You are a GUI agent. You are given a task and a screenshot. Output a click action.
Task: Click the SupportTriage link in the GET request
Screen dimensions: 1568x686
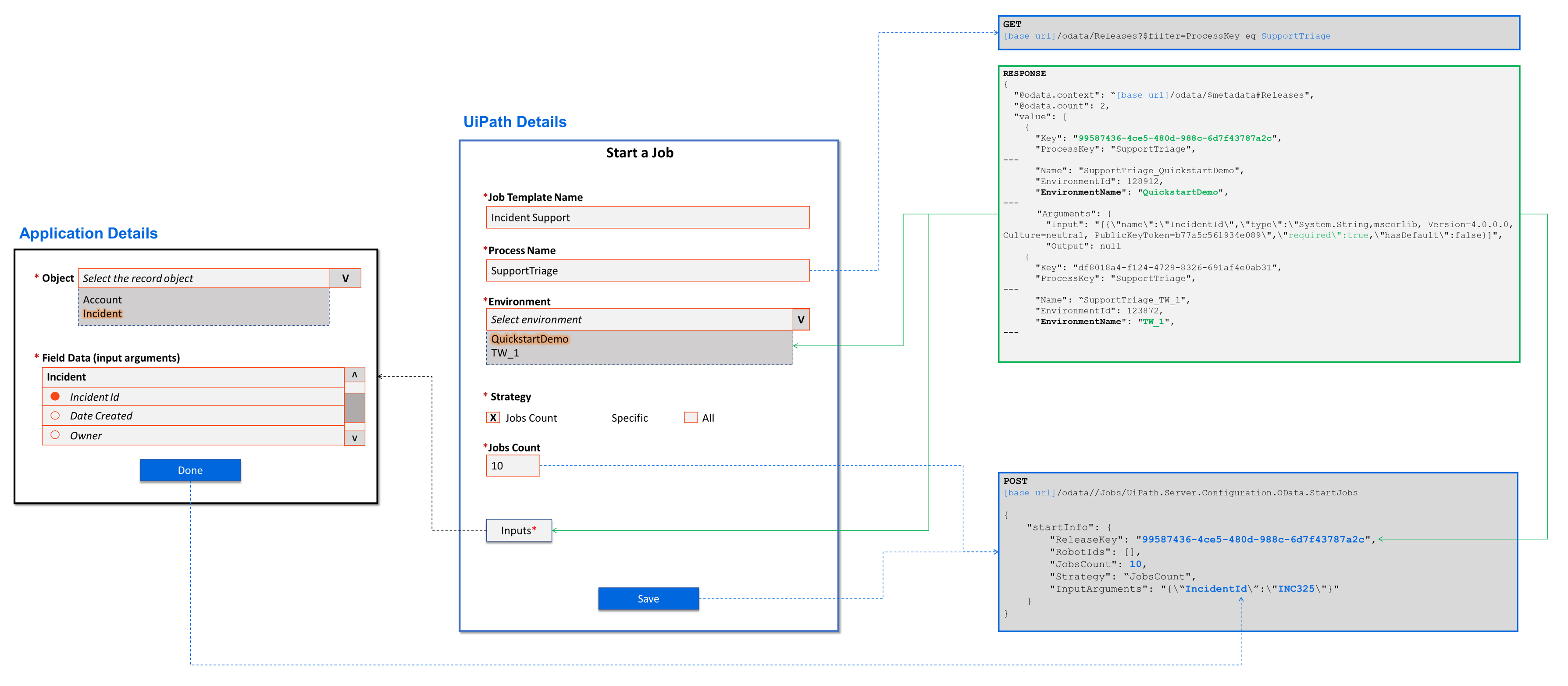point(1295,36)
